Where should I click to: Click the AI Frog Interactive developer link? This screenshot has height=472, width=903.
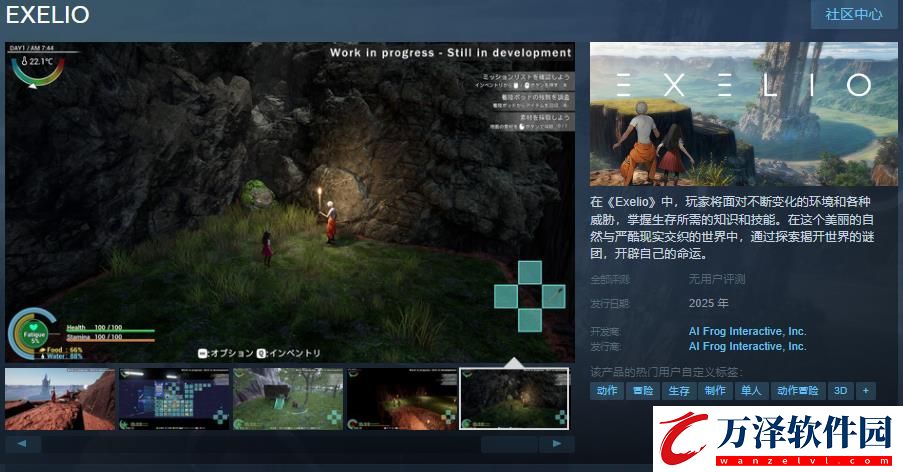(747, 331)
